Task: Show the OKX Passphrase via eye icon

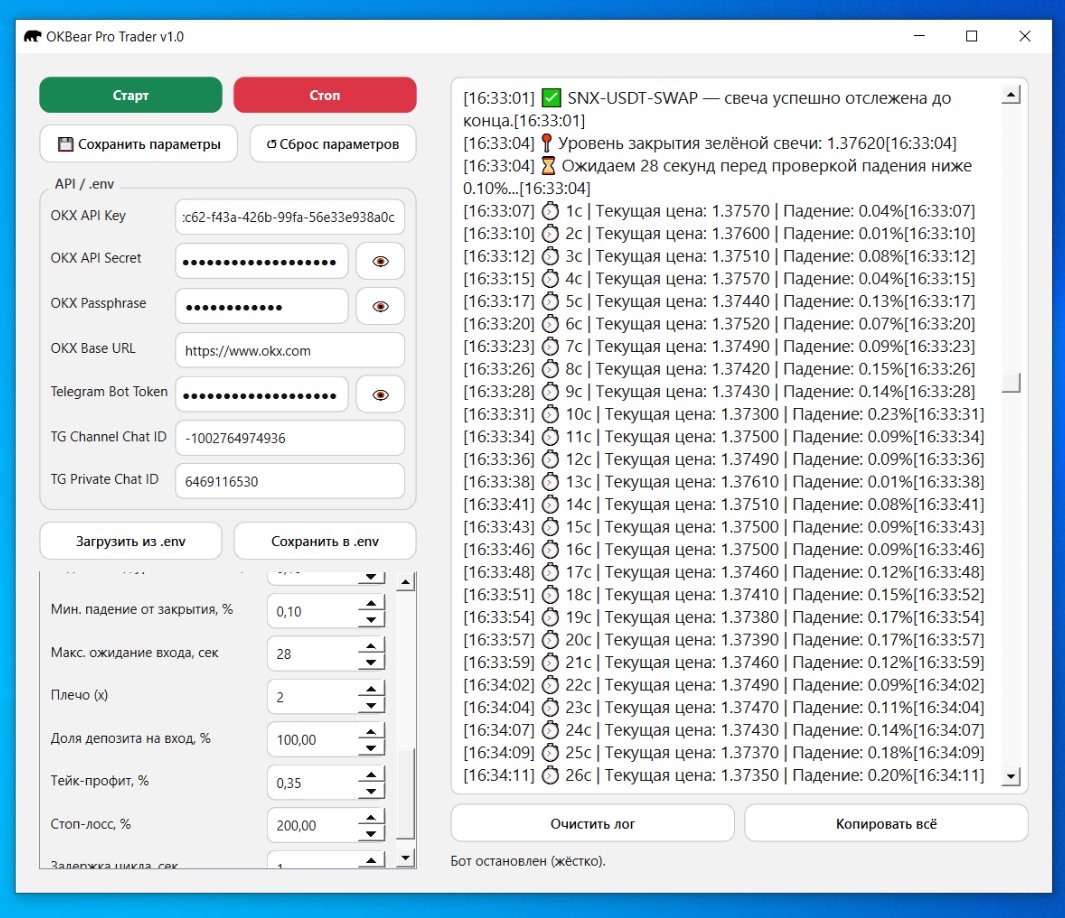Action: tap(380, 306)
